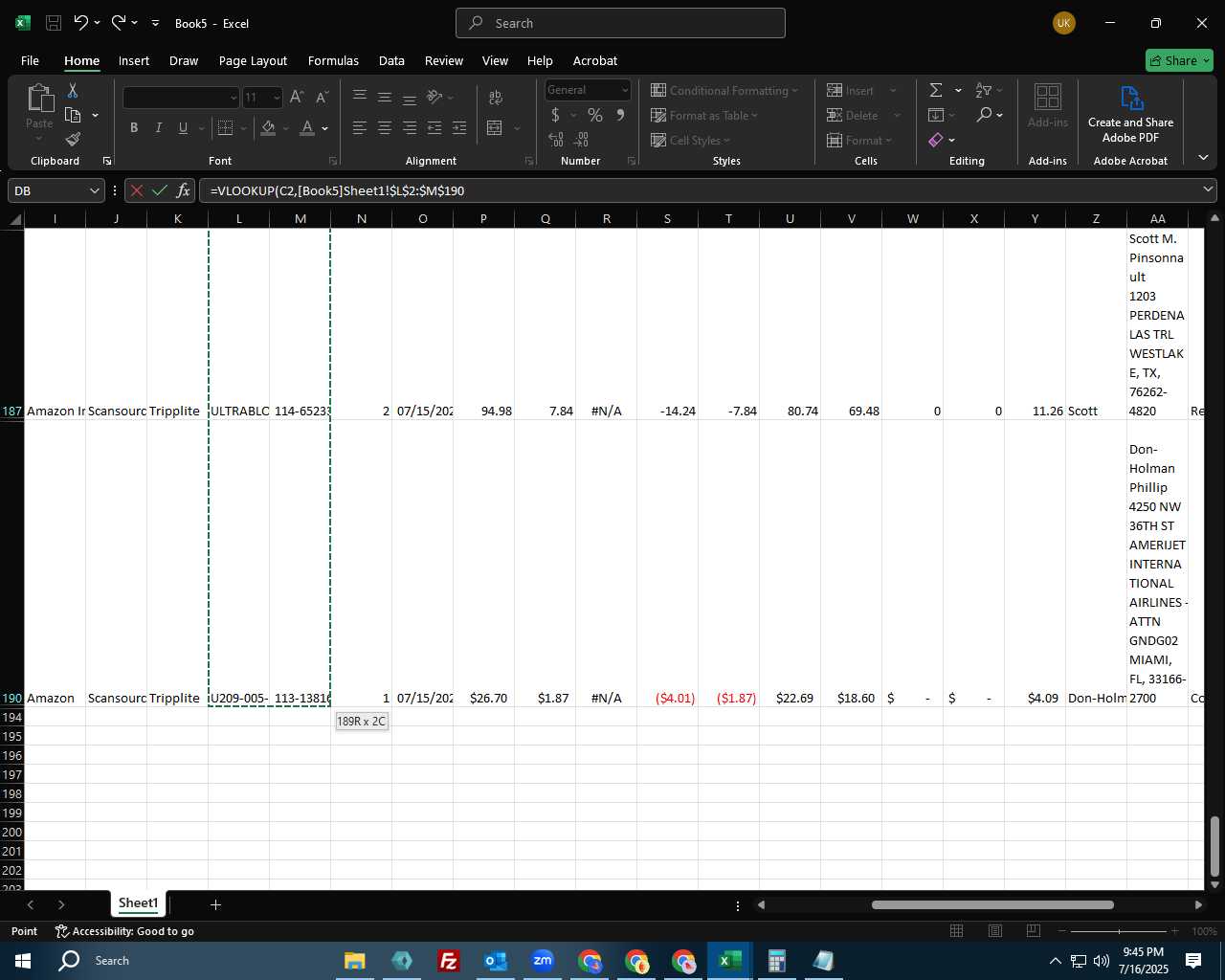The image size is (1225, 980).
Task: Click the Clear eraser icon
Action: [x=936, y=140]
